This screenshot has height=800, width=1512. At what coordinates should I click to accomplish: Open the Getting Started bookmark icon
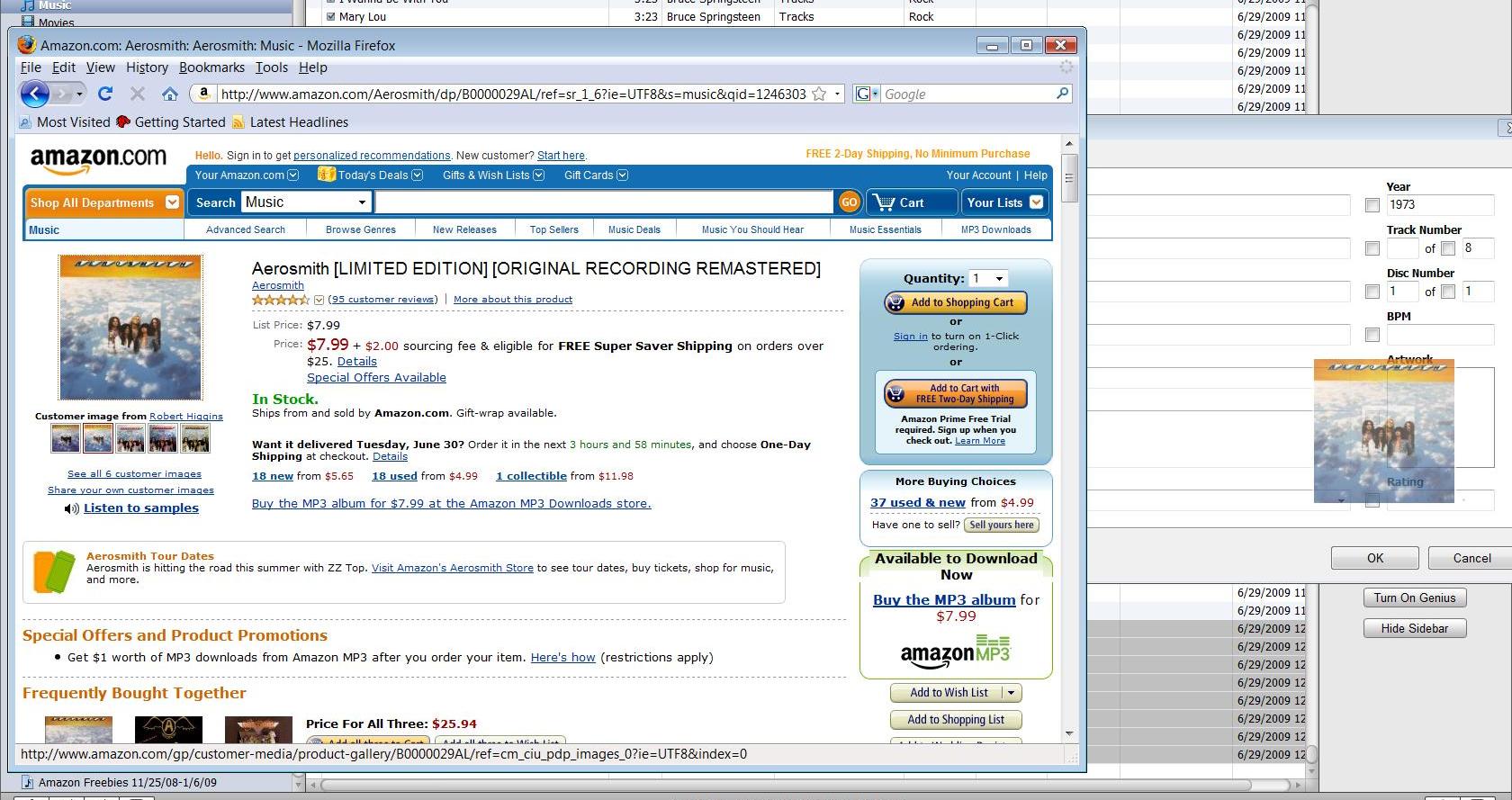[x=123, y=122]
